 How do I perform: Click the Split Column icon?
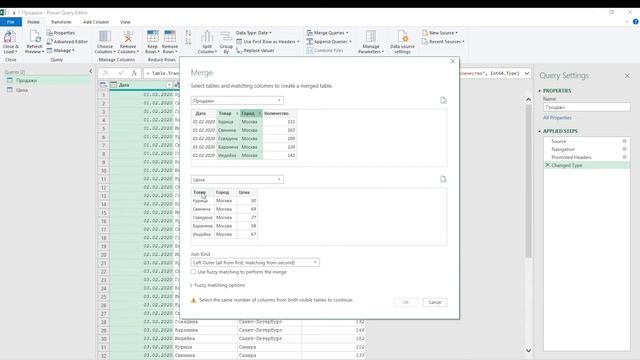[207, 37]
